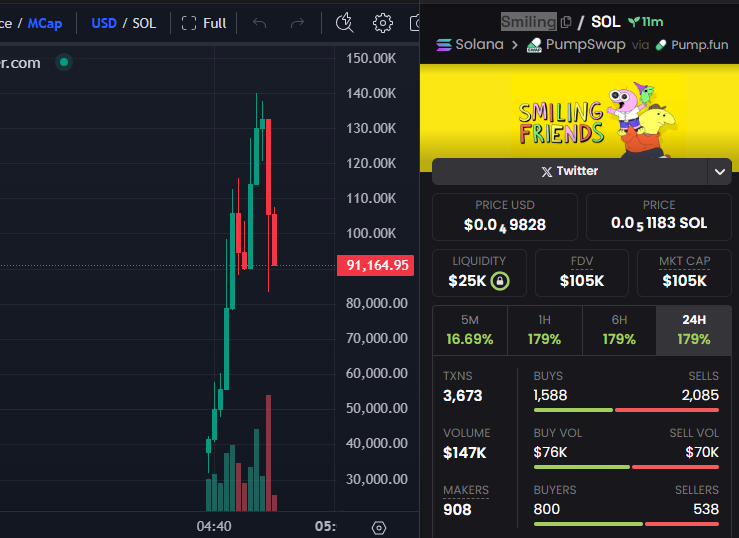Click the Smiling token name

[528, 22]
